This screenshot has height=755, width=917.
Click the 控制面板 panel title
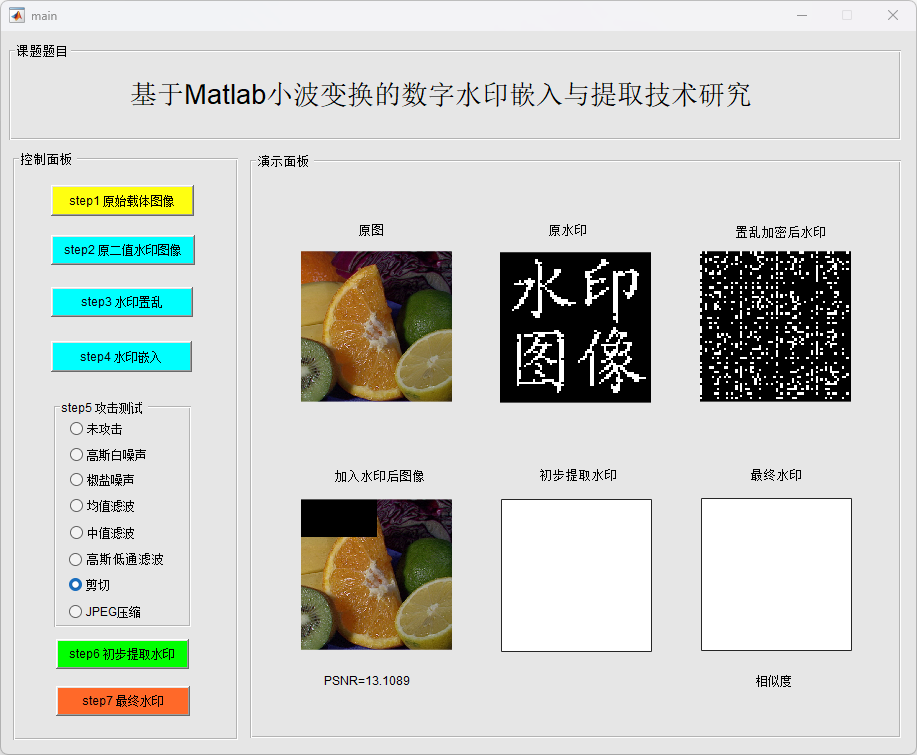click(x=46, y=159)
